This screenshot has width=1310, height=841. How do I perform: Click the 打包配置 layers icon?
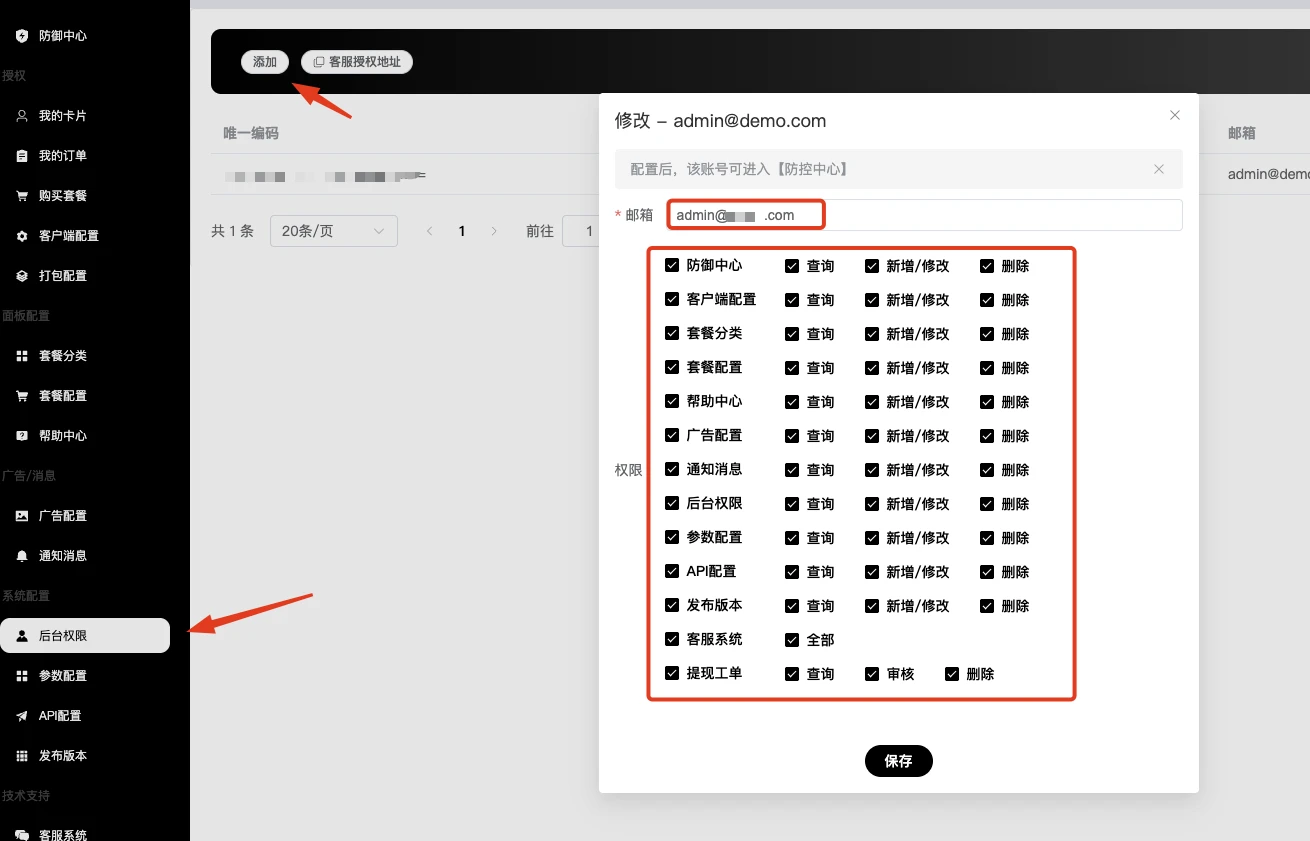point(22,276)
